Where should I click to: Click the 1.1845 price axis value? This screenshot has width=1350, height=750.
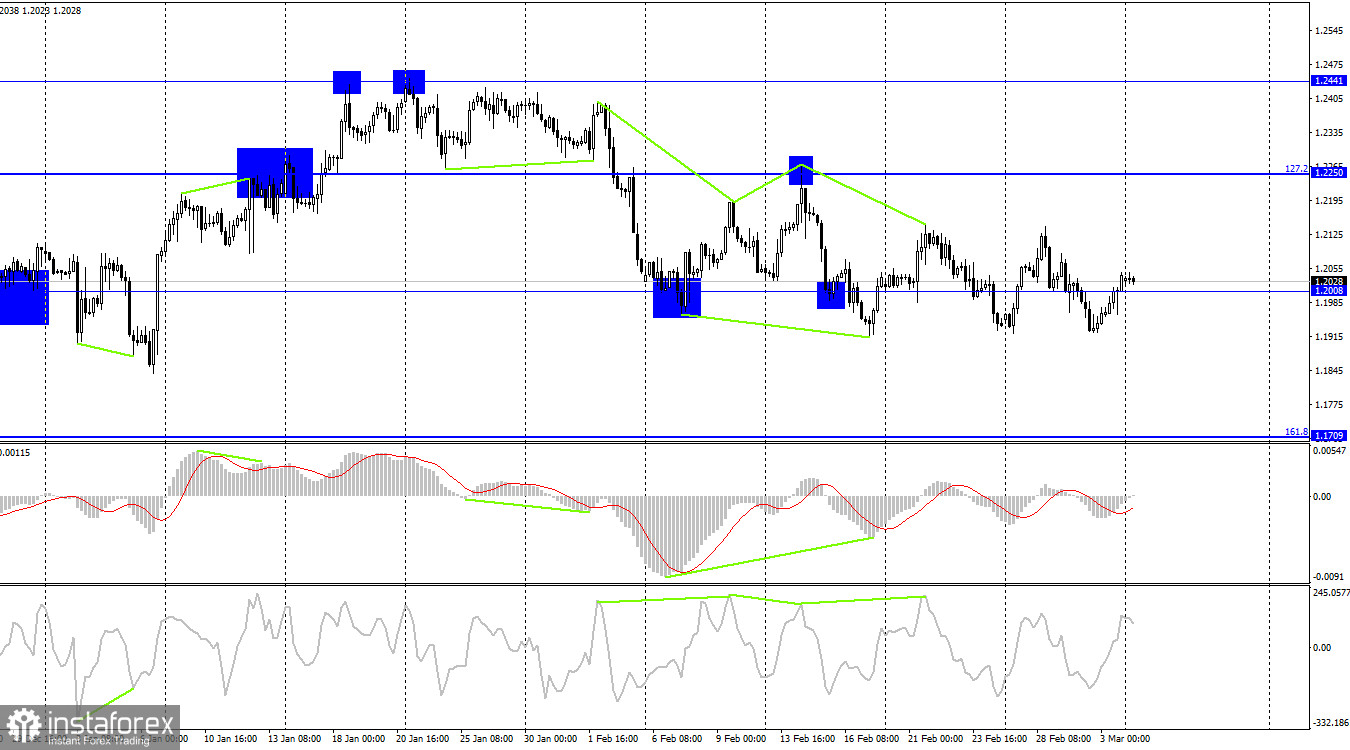tap(1331, 371)
